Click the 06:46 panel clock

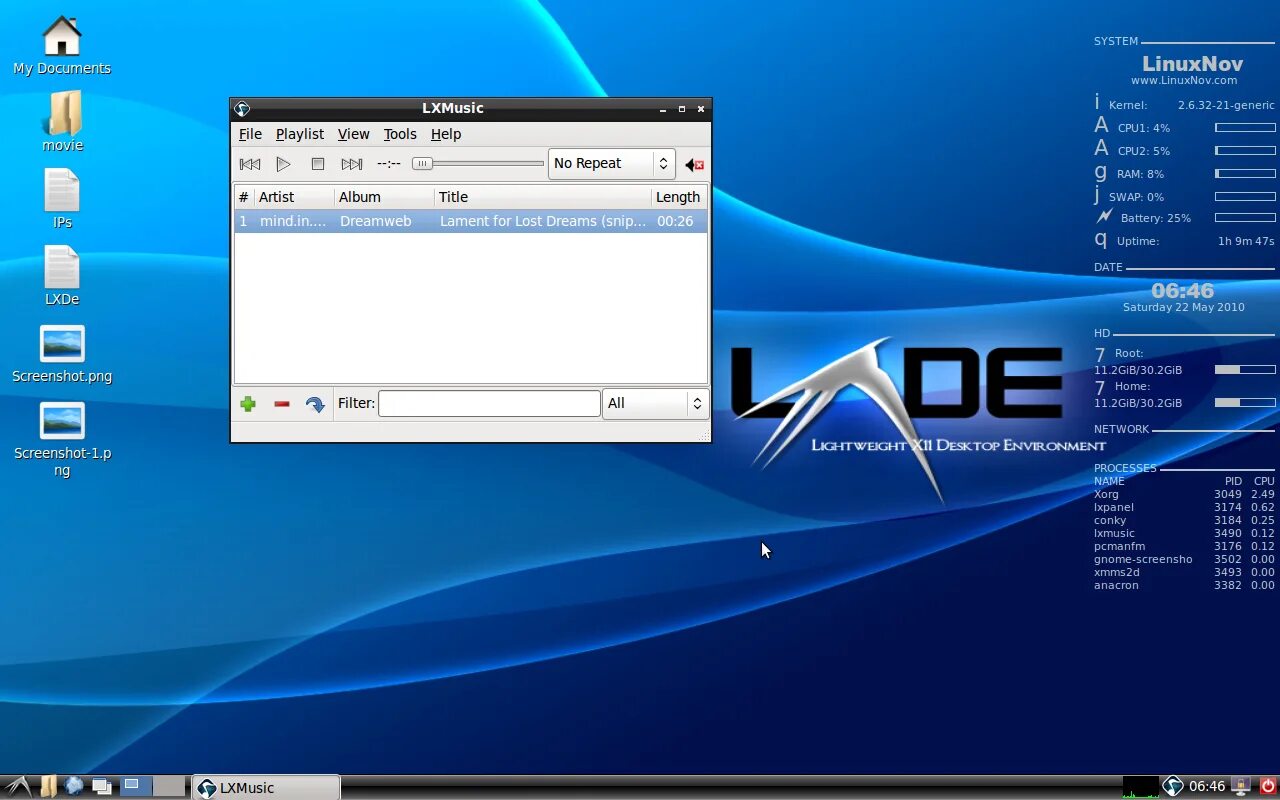tap(1207, 787)
